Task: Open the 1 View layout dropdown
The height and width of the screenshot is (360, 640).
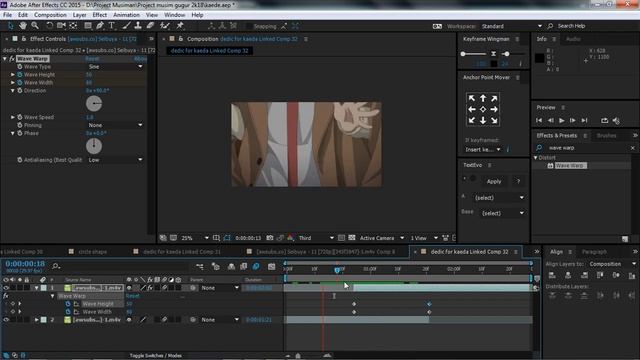Action: [x=424, y=238]
